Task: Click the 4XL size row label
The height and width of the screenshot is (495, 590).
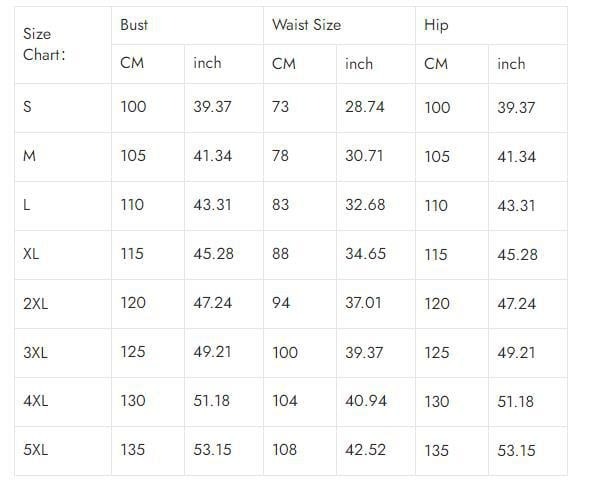Action: tap(63, 402)
